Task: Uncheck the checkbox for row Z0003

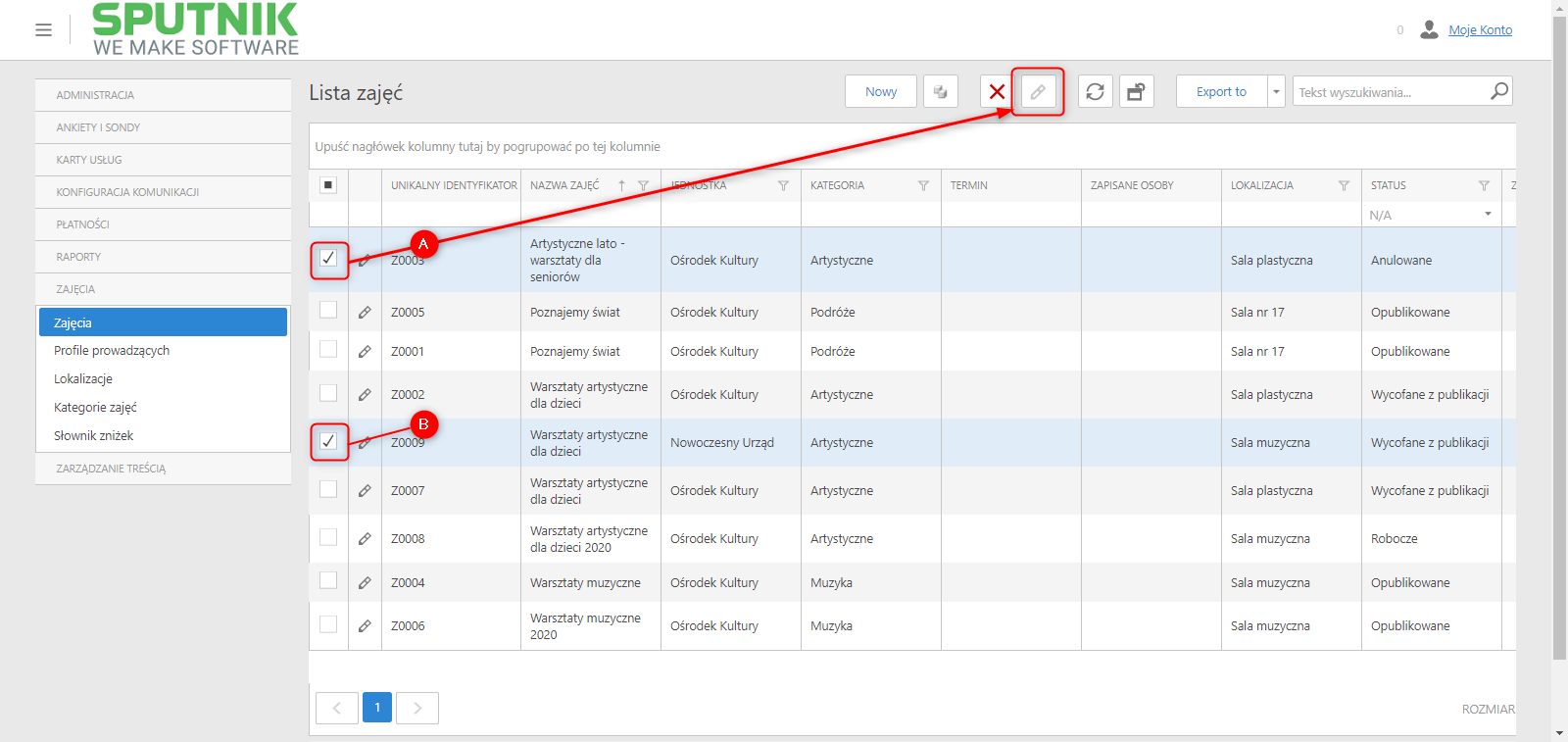Action: pyautogui.click(x=328, y=258)
